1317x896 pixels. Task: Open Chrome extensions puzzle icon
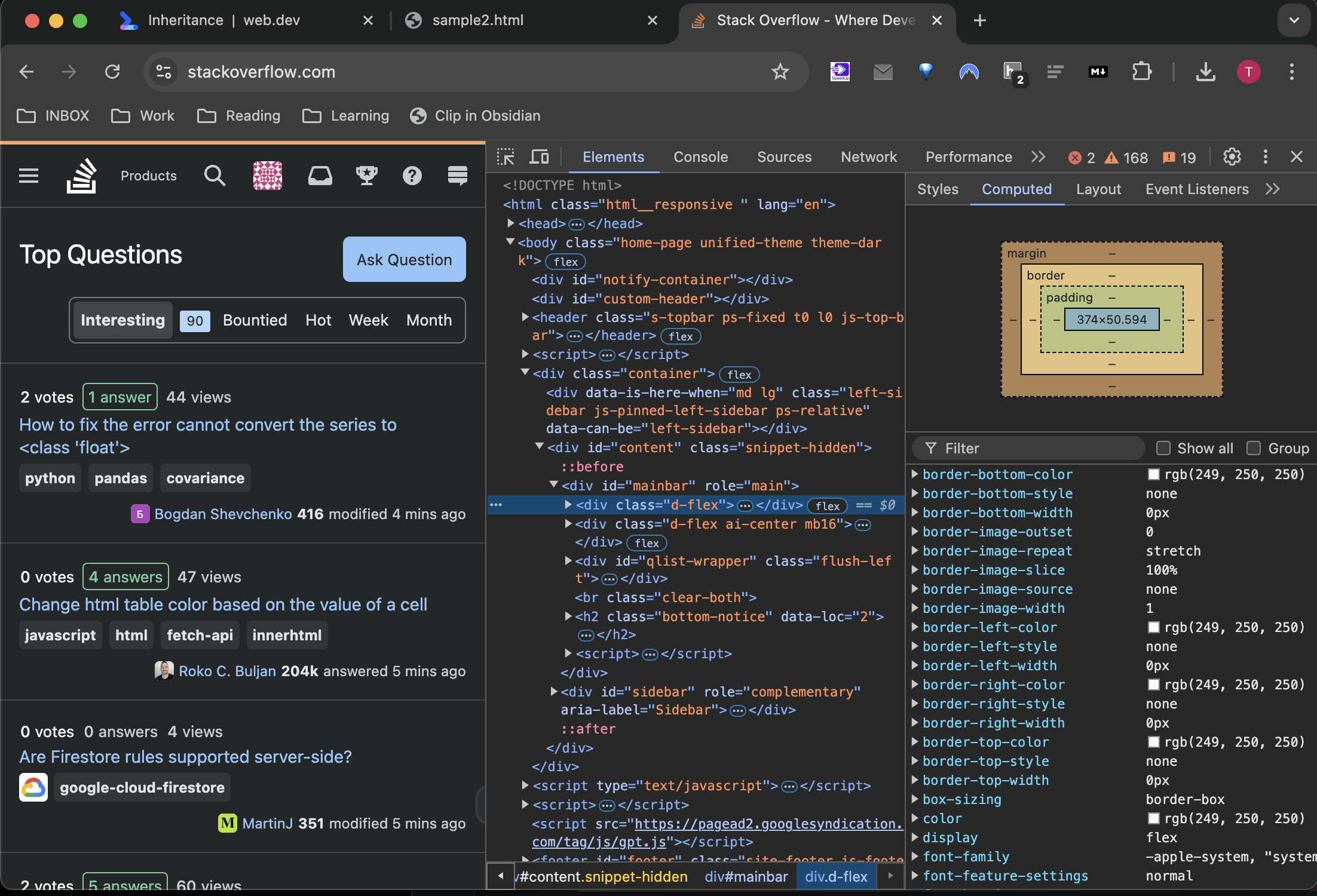1141,72
